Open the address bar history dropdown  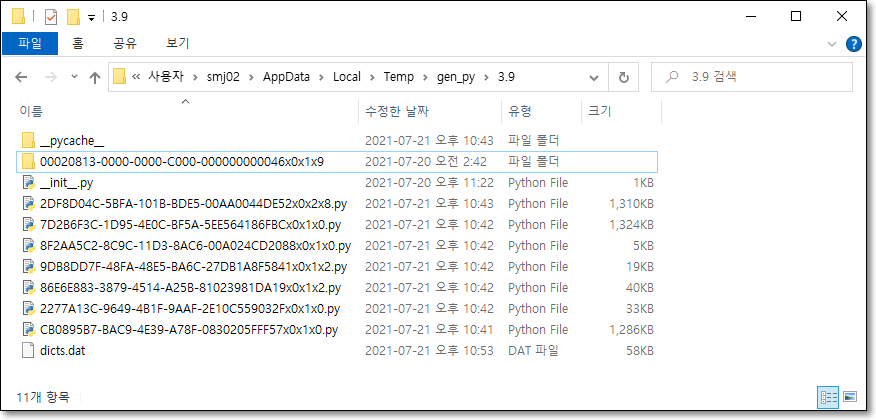[x=594, y=77]
